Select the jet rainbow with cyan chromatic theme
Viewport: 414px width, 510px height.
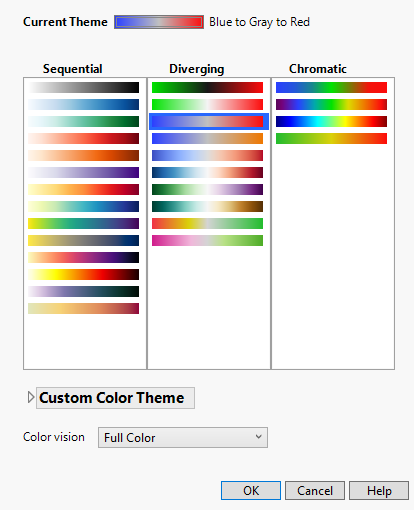tap(331, 121)
